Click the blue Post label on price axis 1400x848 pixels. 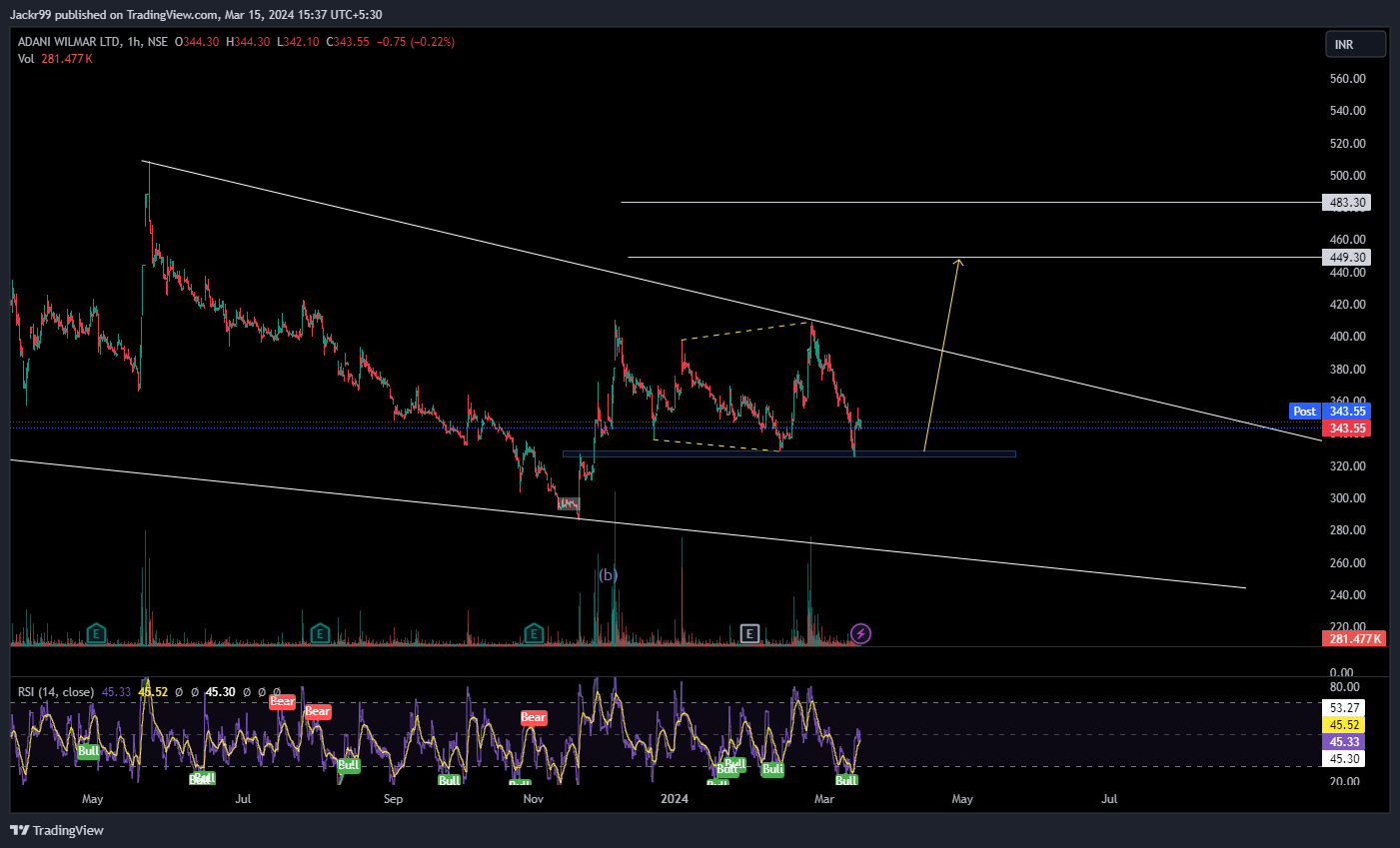point(1304,412)
